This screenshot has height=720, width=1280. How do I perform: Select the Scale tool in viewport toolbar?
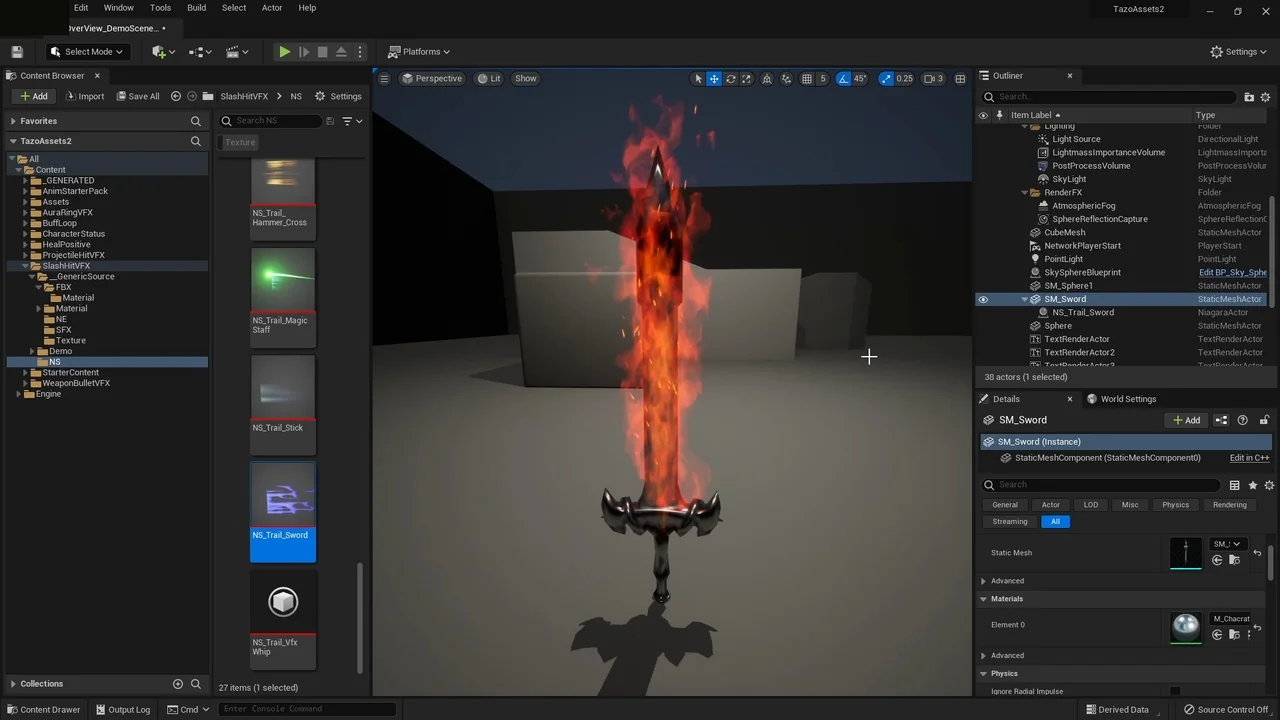[x=747, y=78]
